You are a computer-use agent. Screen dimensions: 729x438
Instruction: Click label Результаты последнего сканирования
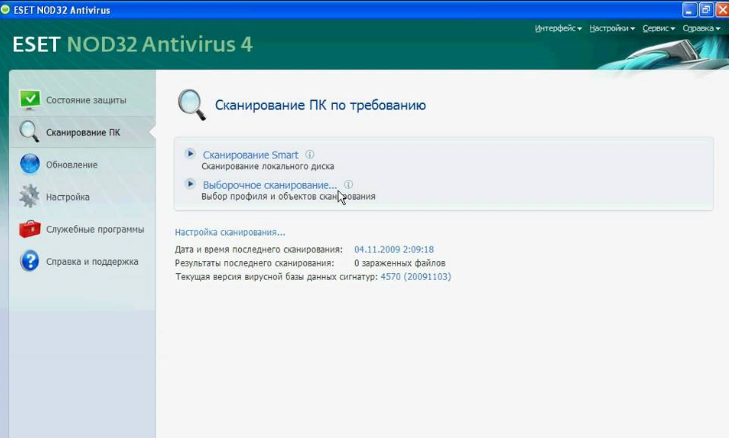[x=254, y=263]
